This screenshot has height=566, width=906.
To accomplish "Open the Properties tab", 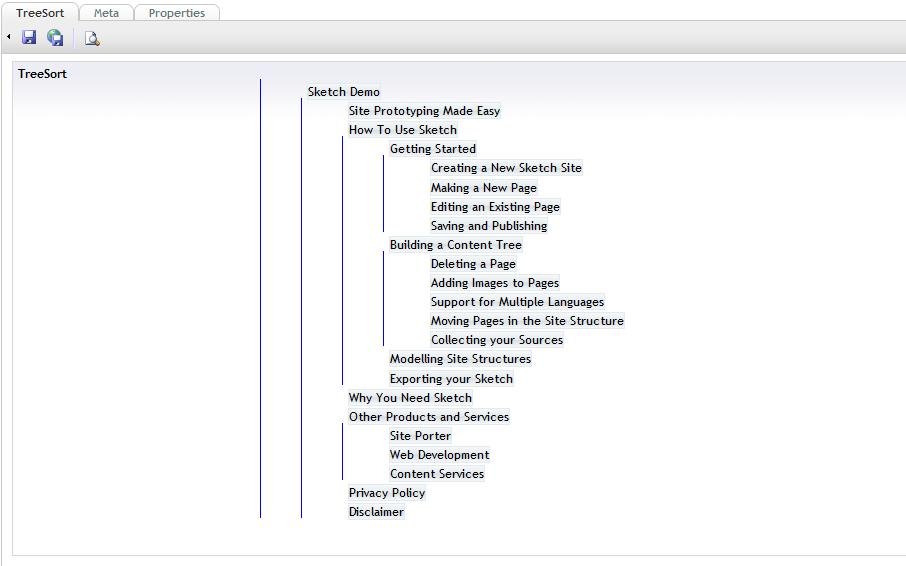I will tap(177, 13).
